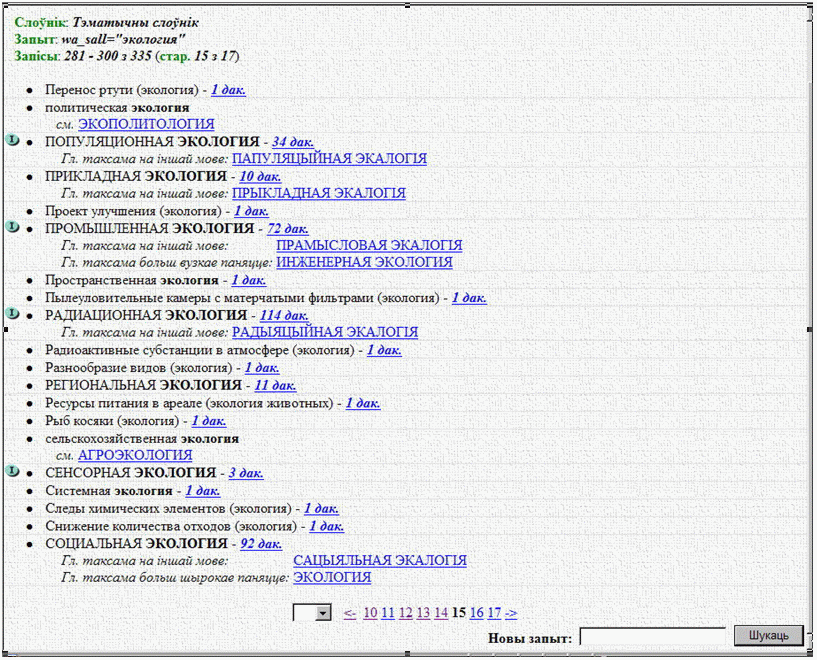Open the ЭКОПОЛИТОЛОГИЯ cross-reference link

(x=146, y=124)
